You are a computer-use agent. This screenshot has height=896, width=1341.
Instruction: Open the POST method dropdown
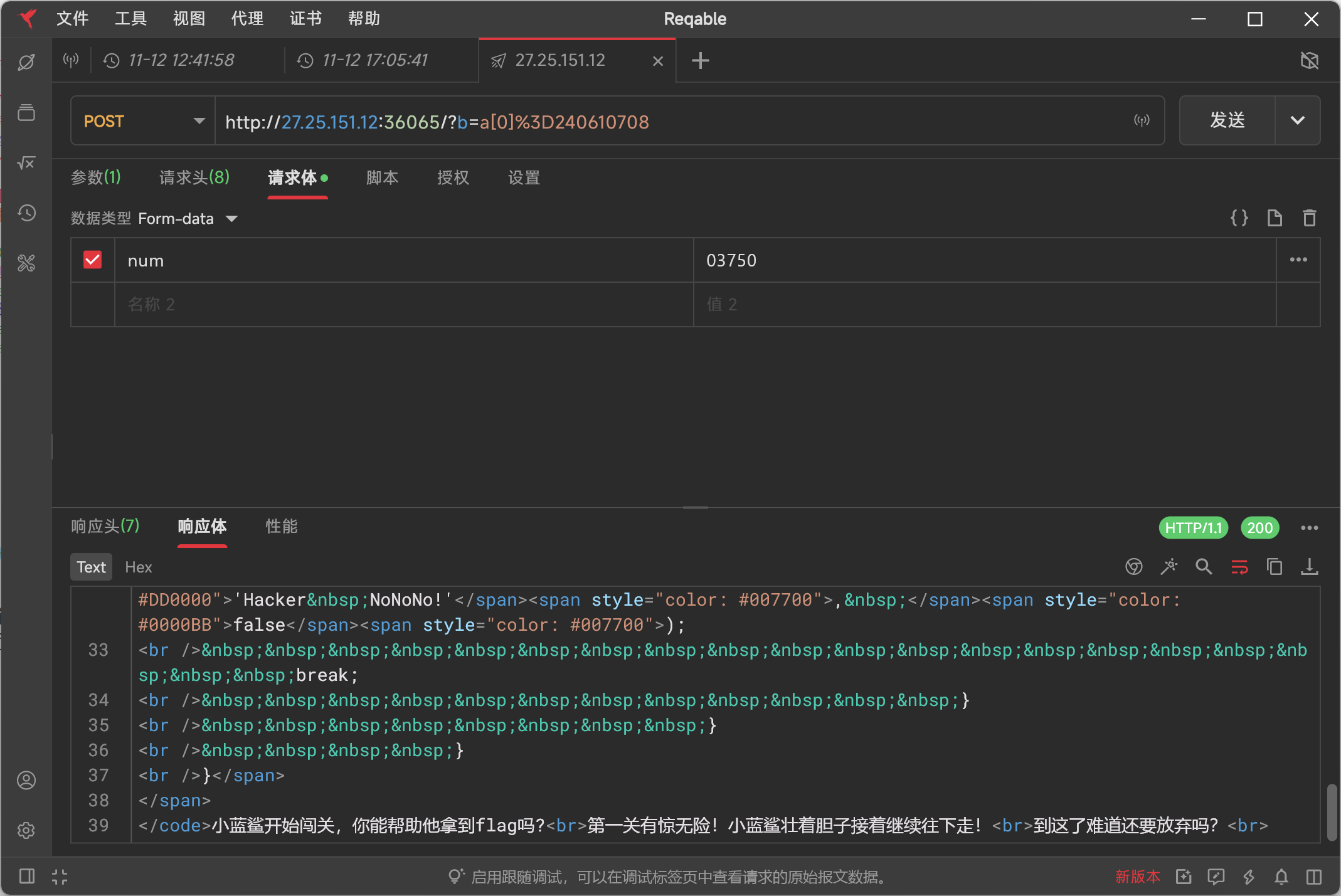[x=144, y=121]
